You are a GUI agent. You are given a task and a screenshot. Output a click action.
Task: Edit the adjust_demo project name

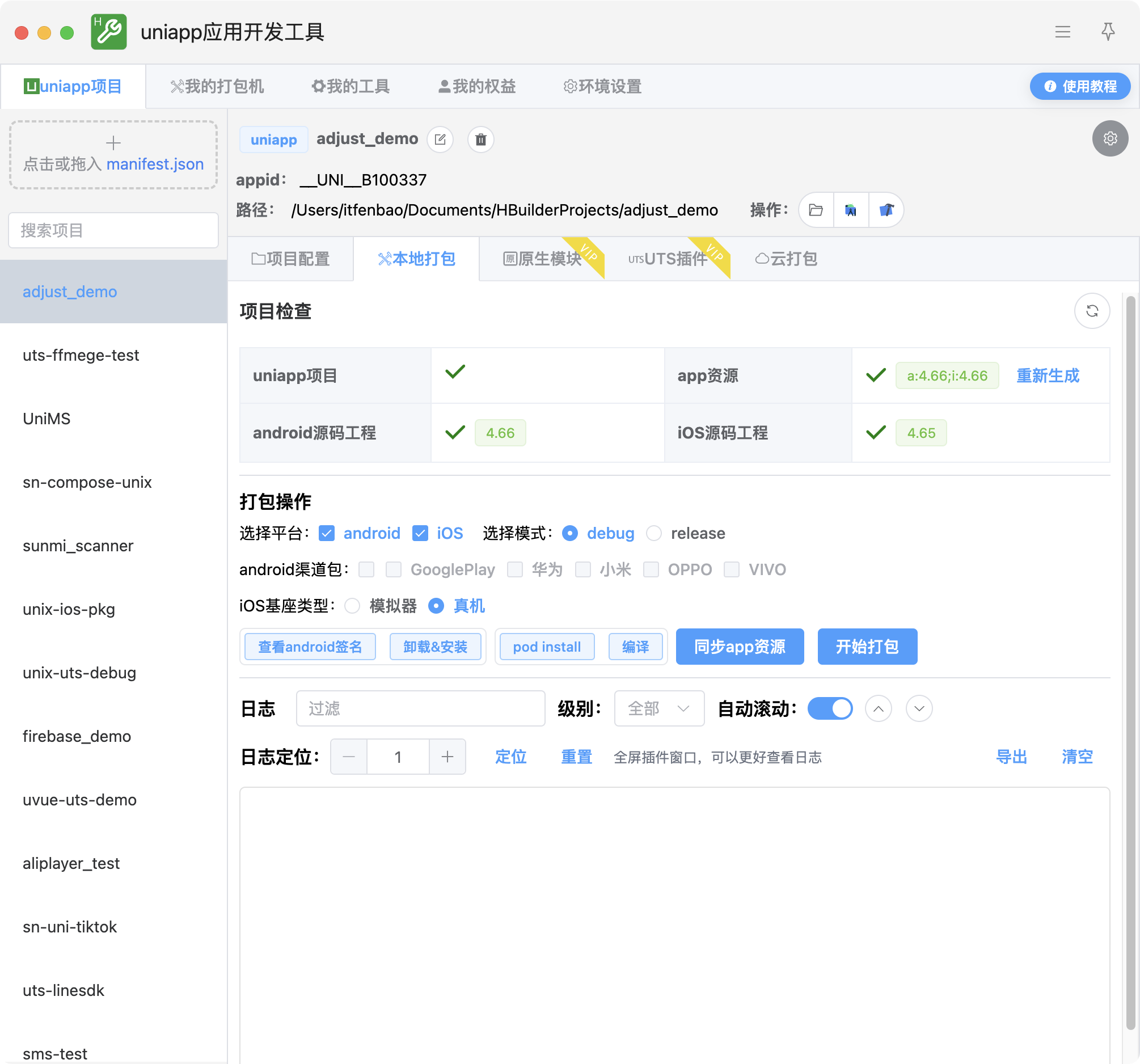[440, 140]
